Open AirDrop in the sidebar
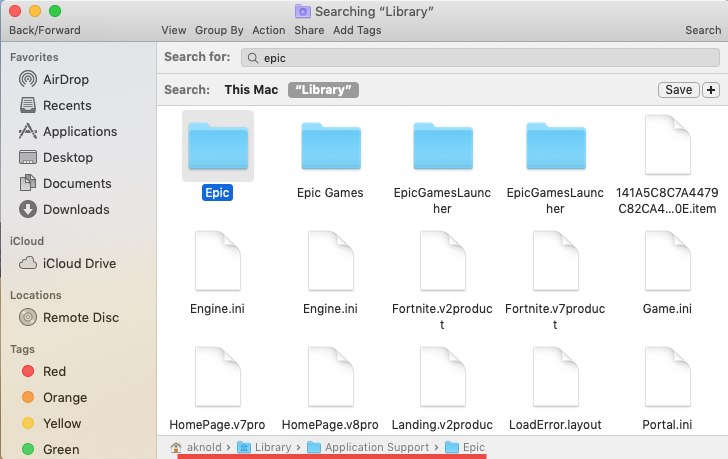The height and width of the screenshot is (459, 728). pos(54,79)
